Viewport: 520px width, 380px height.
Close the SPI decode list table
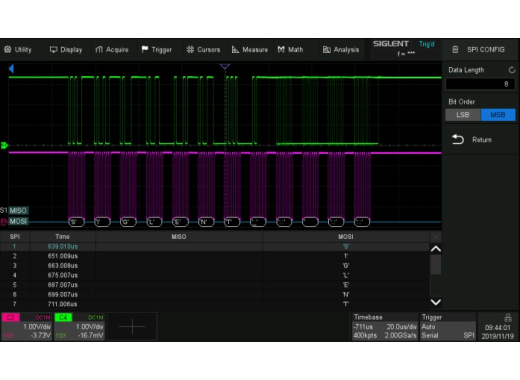(x=436, y=237)
